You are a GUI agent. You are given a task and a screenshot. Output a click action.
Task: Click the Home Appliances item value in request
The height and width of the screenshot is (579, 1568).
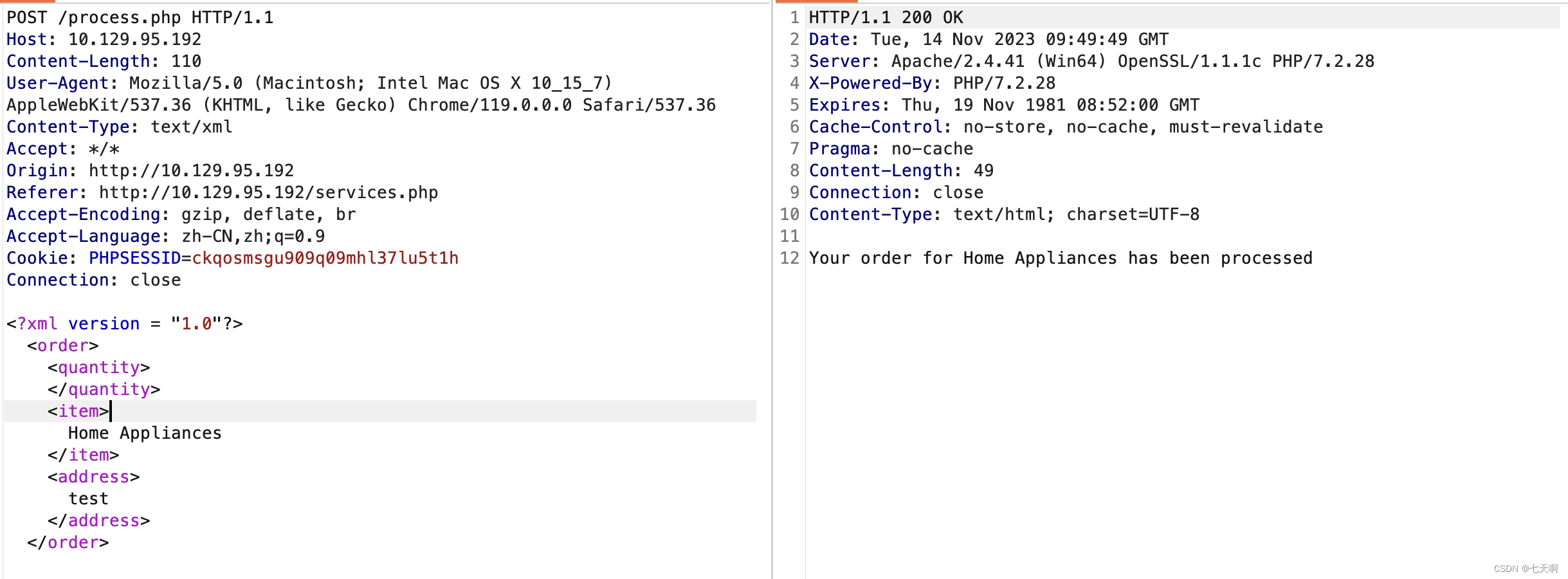[x=145, y=433]
